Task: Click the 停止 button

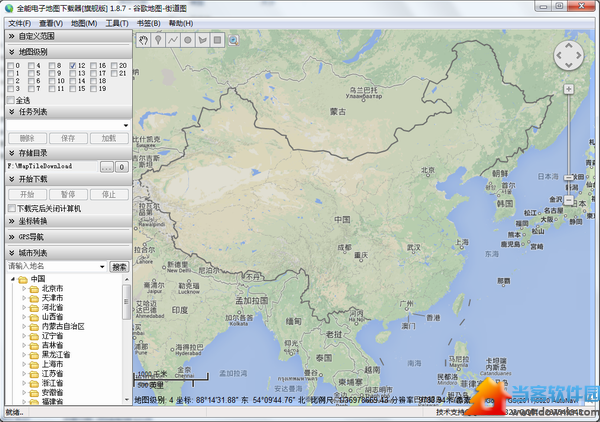Action: (109, 195)
